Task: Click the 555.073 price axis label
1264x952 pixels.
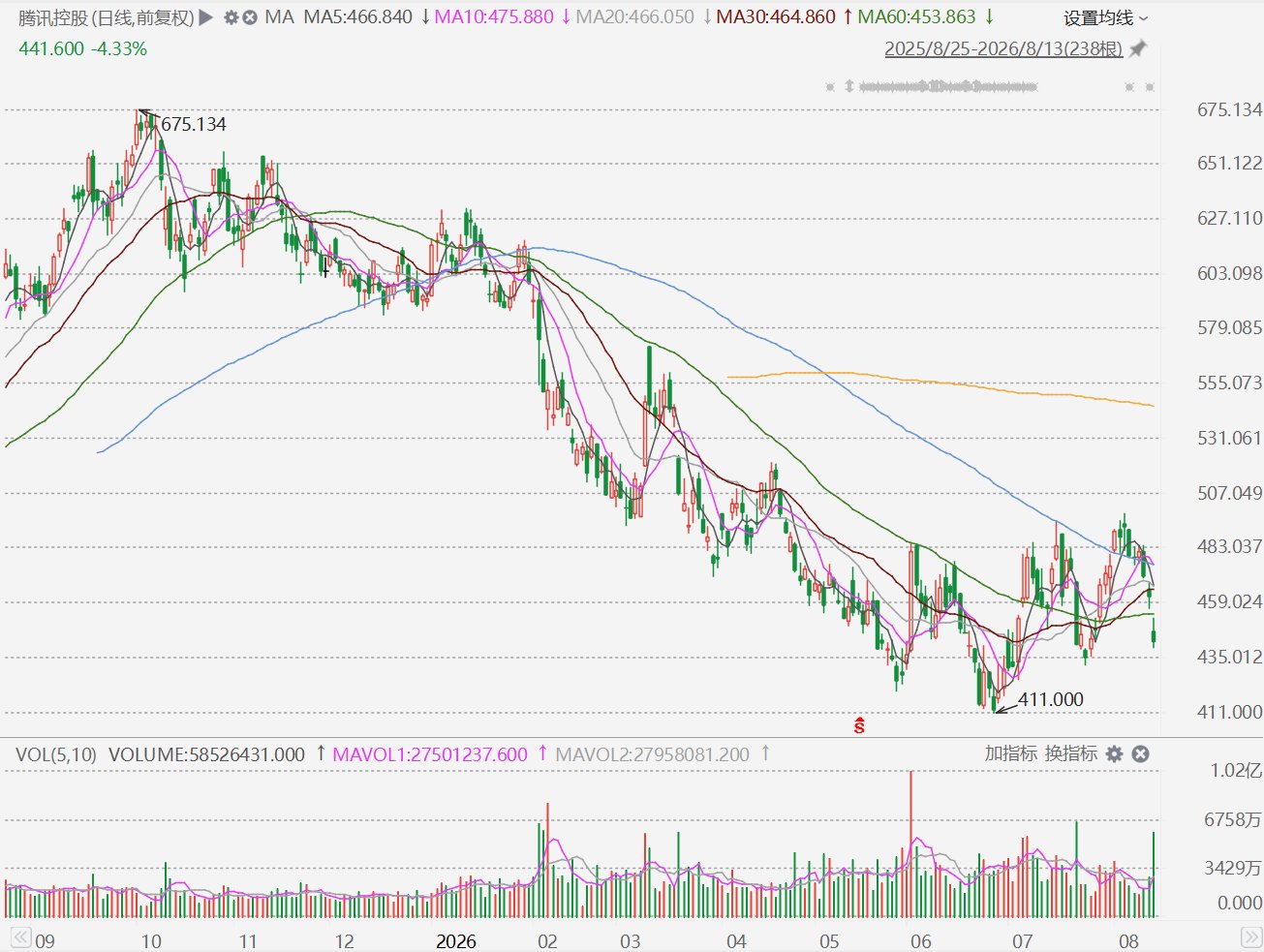Action: pyautogui.click(x=1229, y=383)
